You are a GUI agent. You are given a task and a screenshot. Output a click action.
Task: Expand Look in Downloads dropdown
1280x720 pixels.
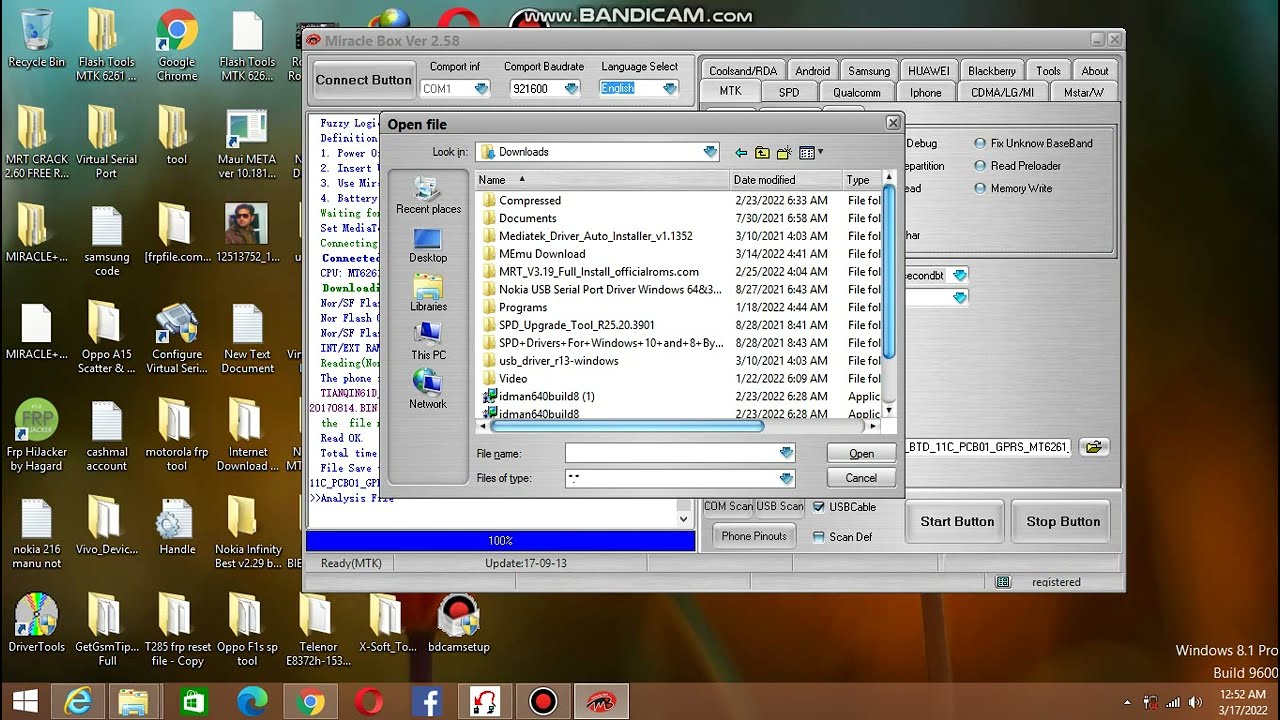[710, 152]
